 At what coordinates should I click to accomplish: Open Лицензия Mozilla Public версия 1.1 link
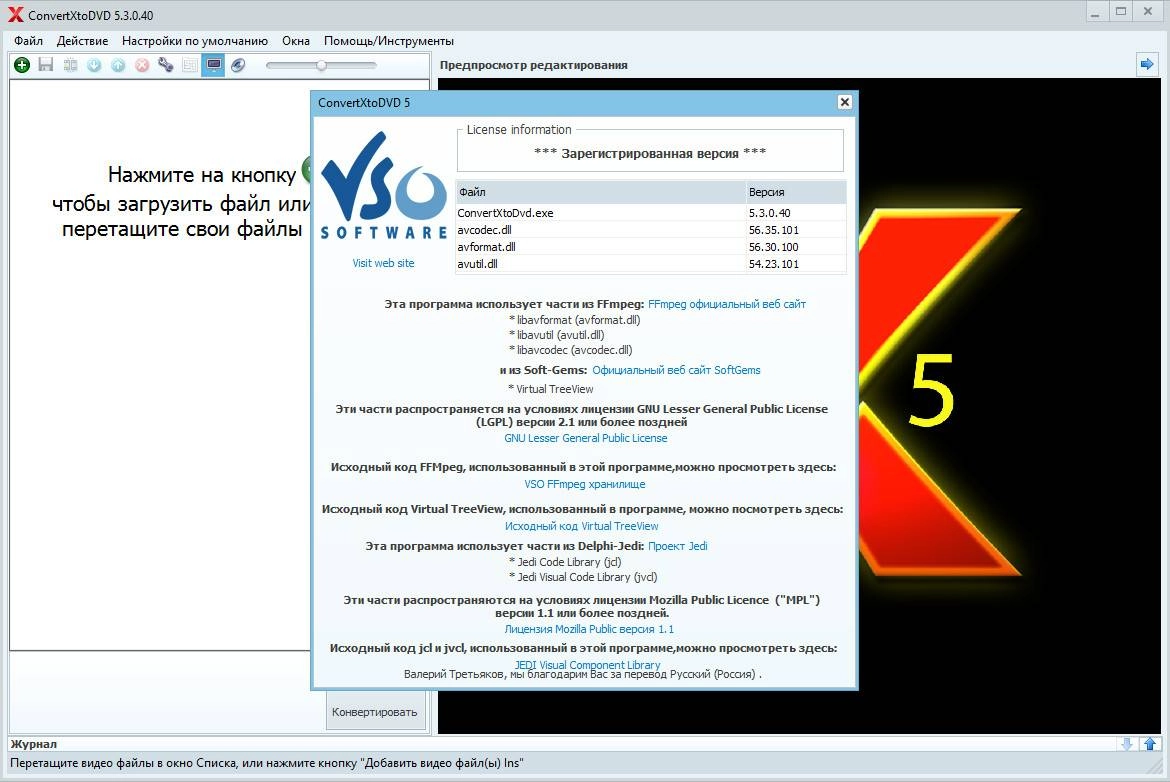[x=589, y=629]
